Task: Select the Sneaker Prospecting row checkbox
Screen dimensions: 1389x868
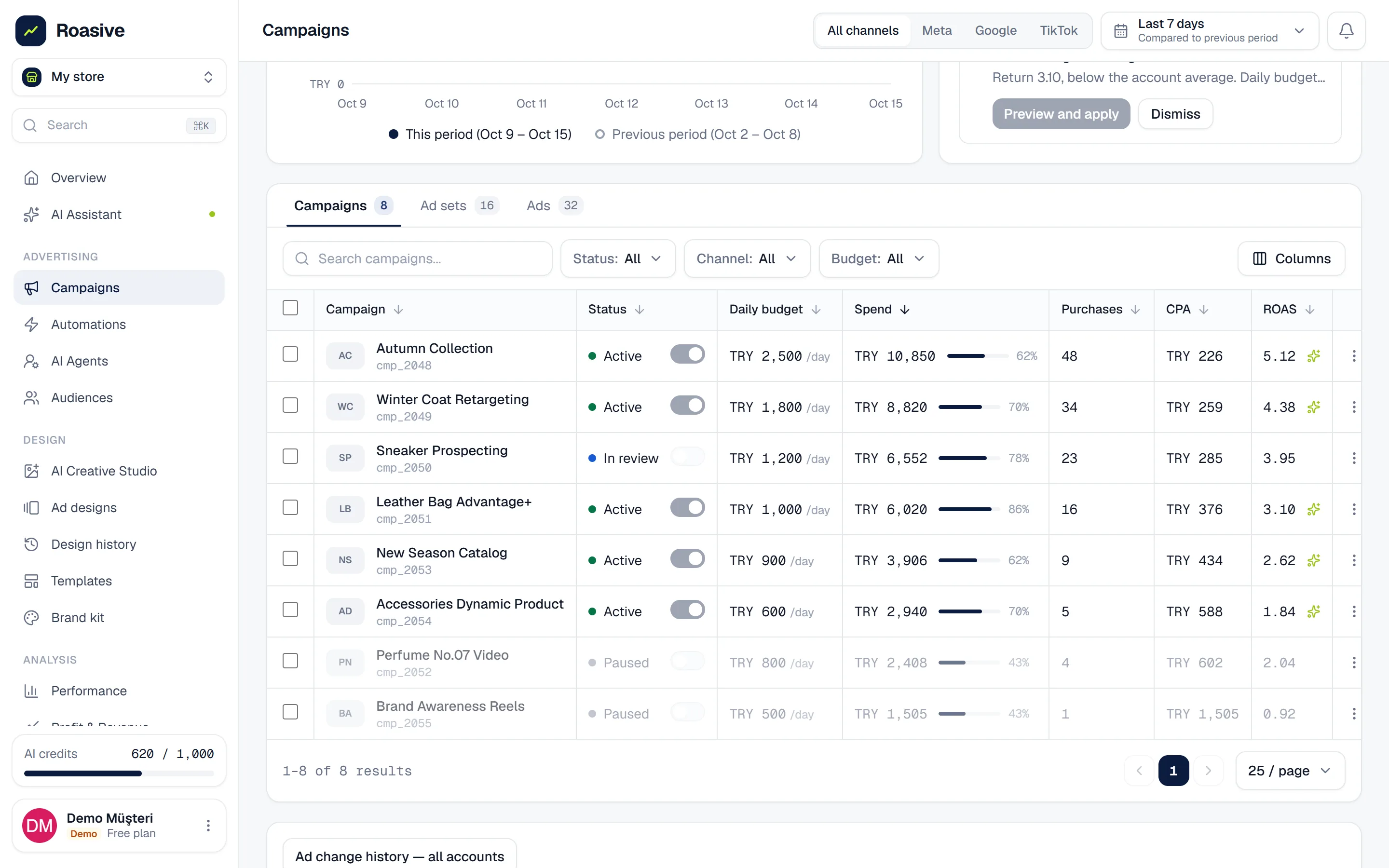Action: tap(290, 456)
